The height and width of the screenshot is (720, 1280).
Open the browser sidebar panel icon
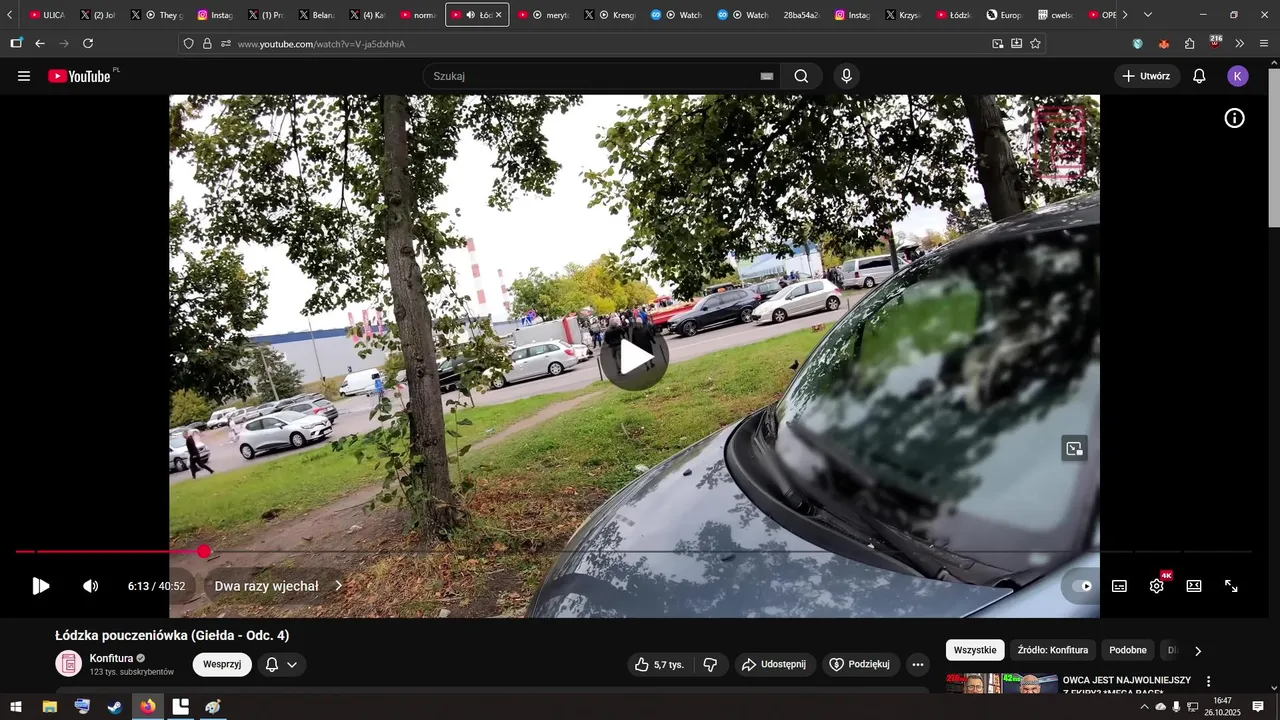(x=16, y=43)
